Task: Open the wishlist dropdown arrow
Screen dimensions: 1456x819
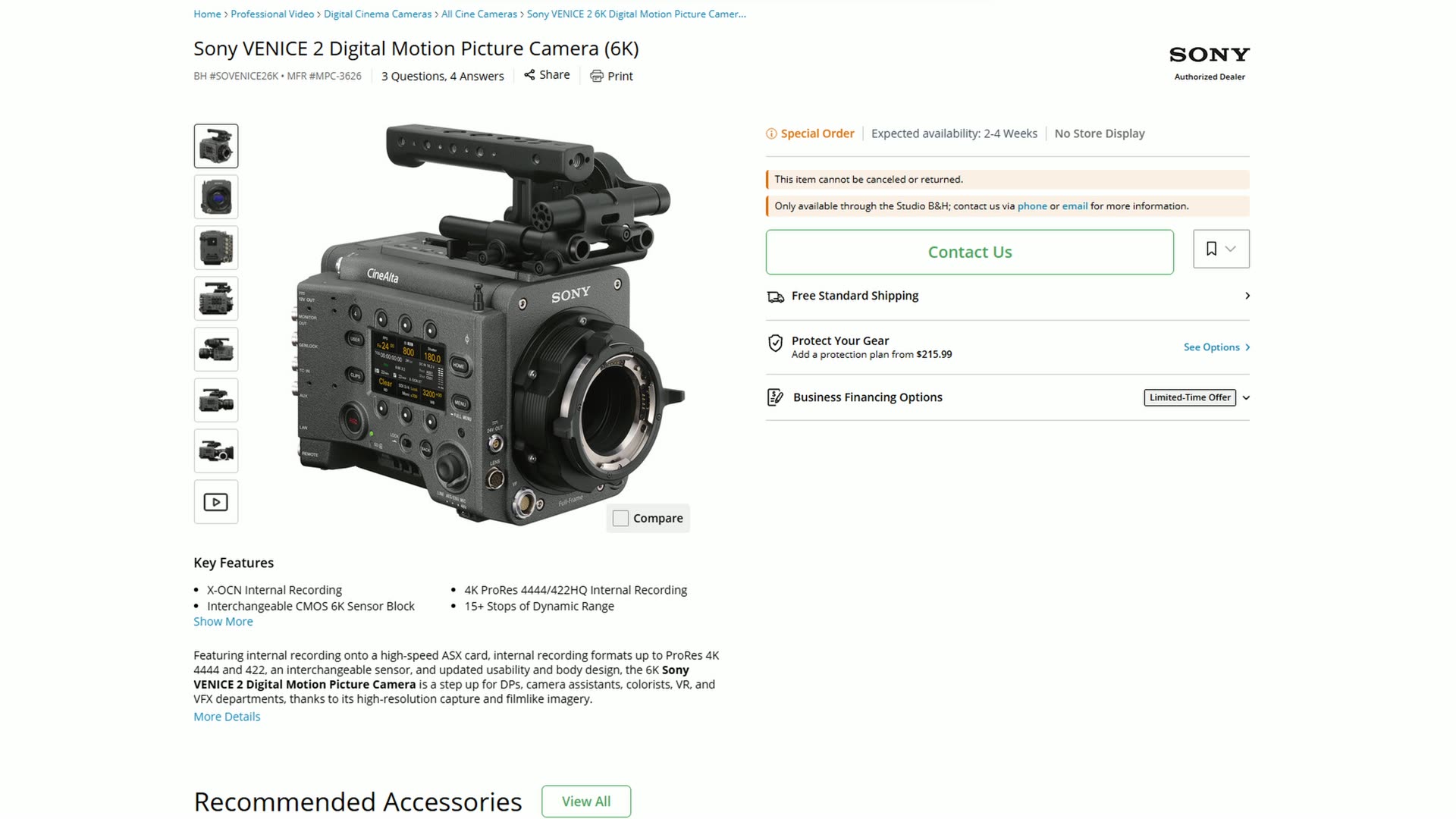Action: click(x=1231, y=249)
